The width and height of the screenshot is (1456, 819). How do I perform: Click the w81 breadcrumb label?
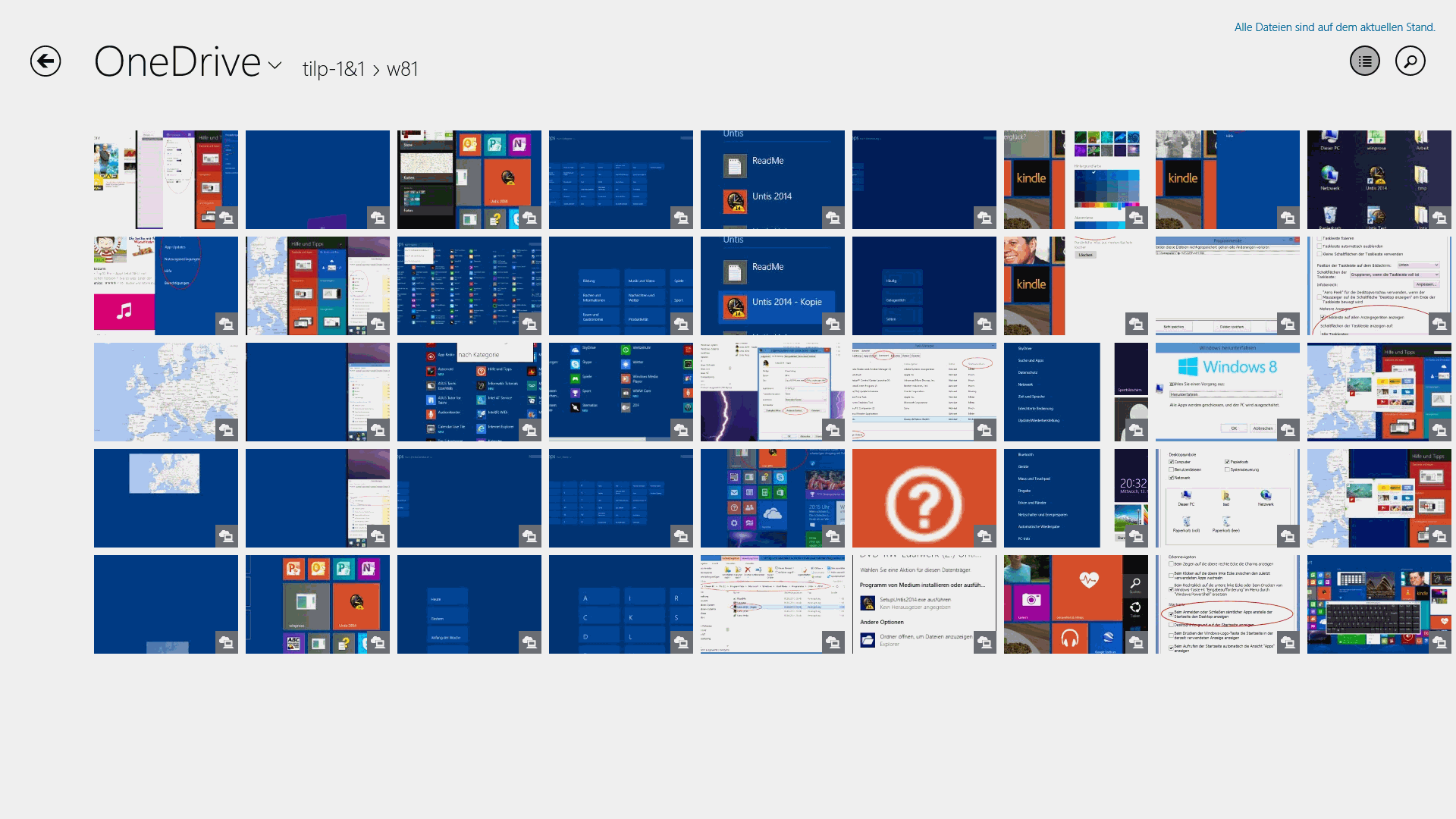(x=402, y=69)
